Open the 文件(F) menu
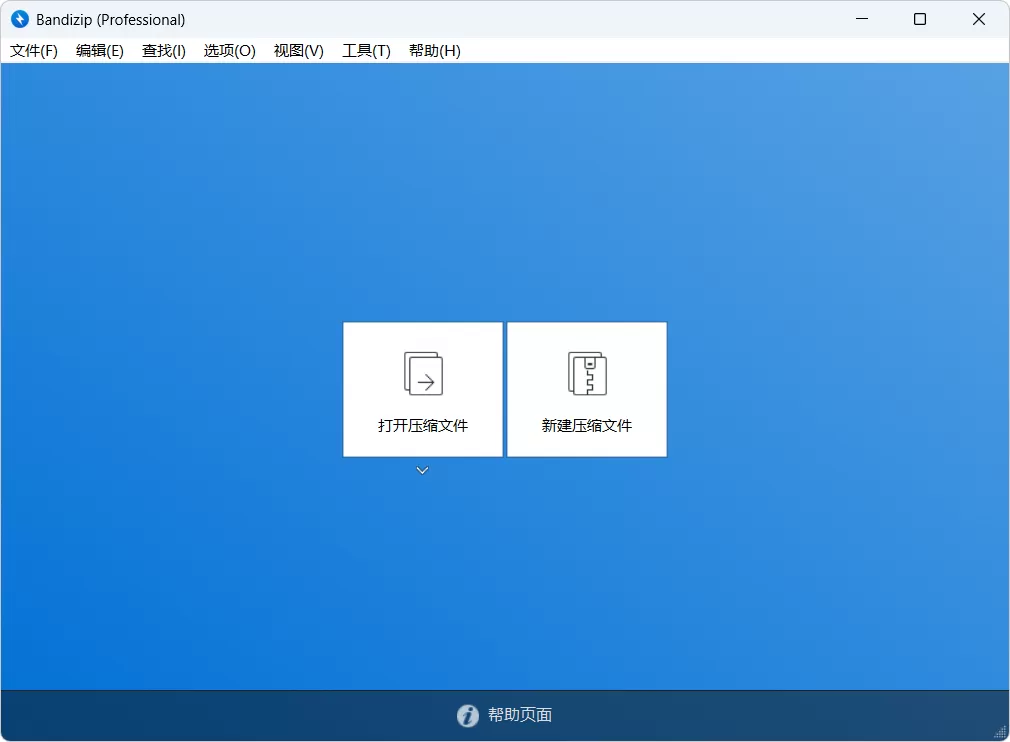Viewport: 1010px width, 742px height. pyautogui.click(x=33, y=50)
